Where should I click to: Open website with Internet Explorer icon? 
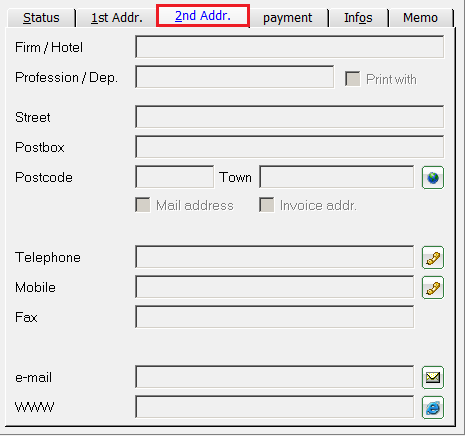(x=433, y=407)
